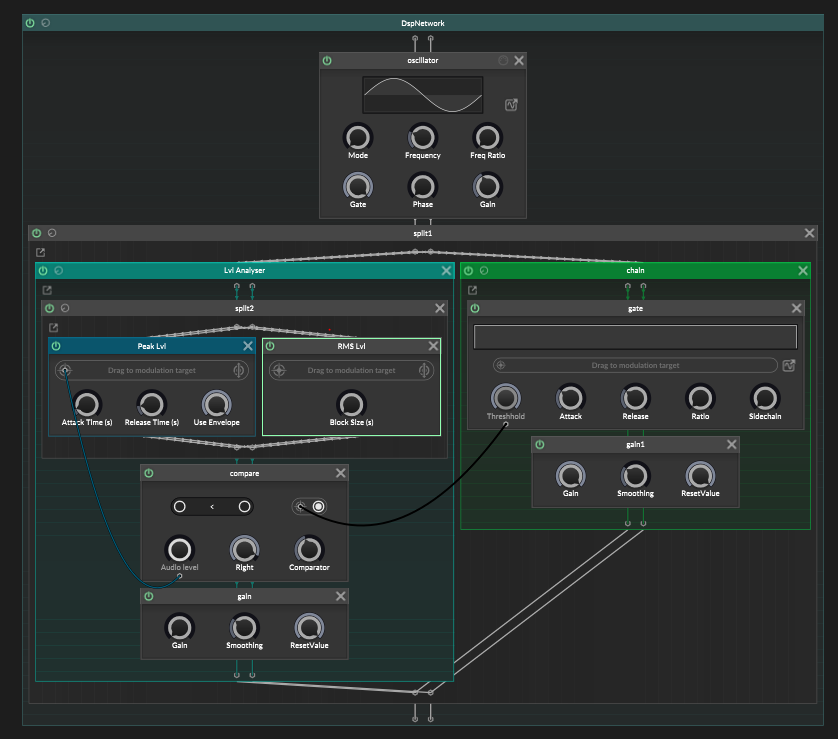Toggle RMS Lvl node power button

[270, 346]
